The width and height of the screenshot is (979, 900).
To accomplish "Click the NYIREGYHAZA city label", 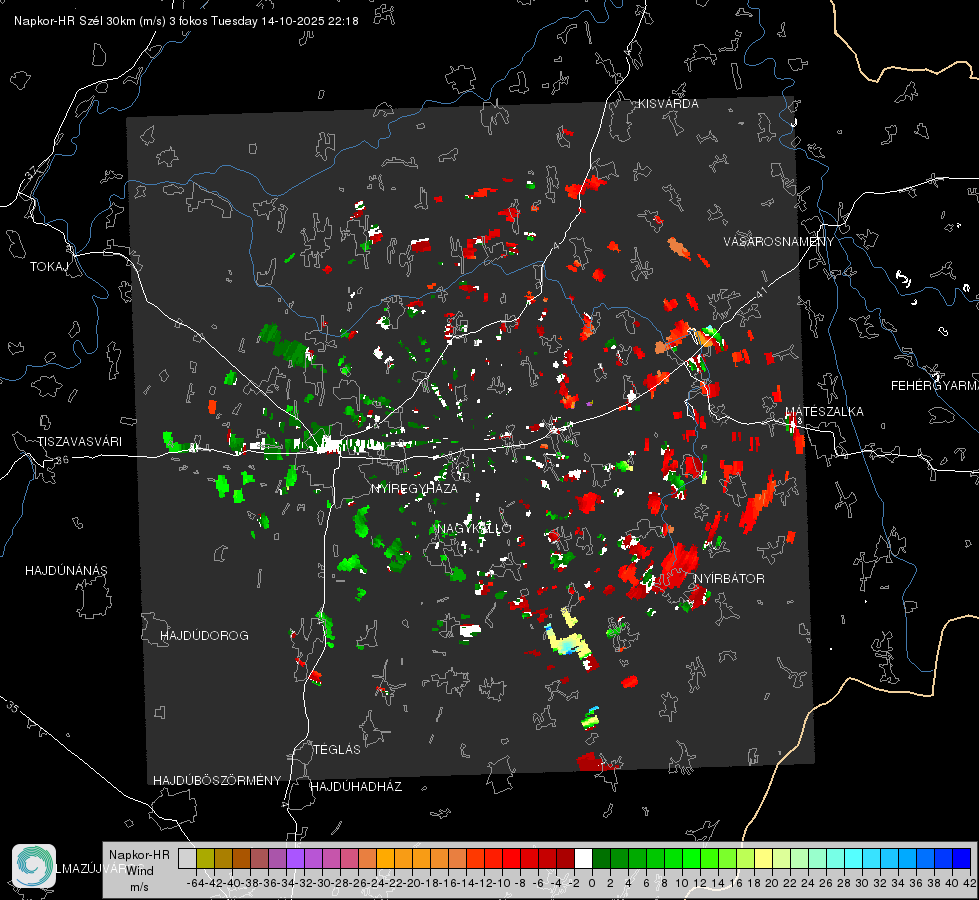I will pyautogui.click(x=414, y=489).
